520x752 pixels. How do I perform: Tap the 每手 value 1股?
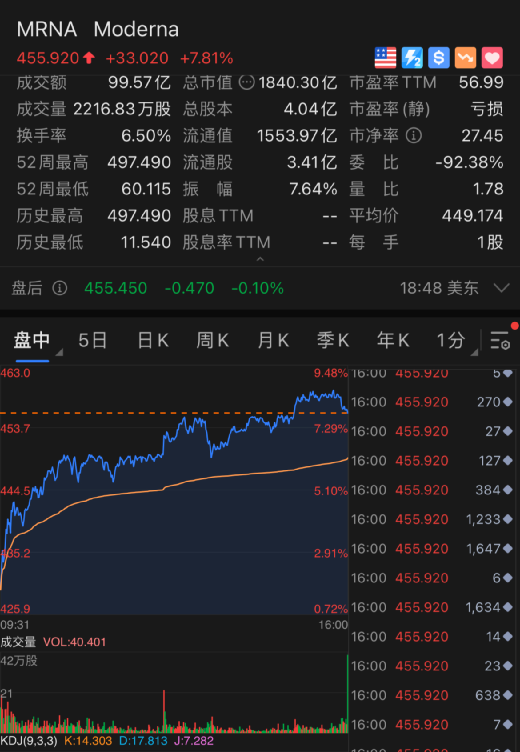(490, 242)
